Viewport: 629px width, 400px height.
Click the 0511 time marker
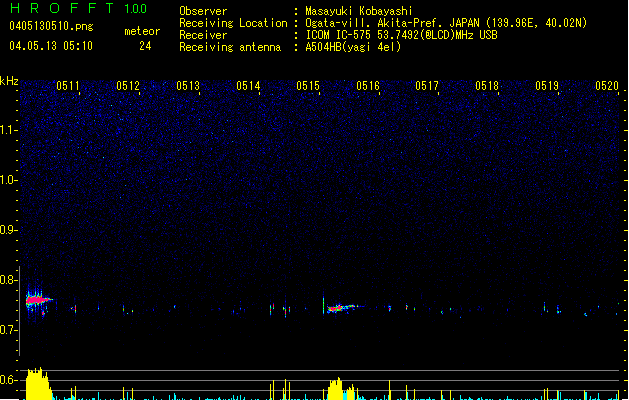(x=68, y=86)
